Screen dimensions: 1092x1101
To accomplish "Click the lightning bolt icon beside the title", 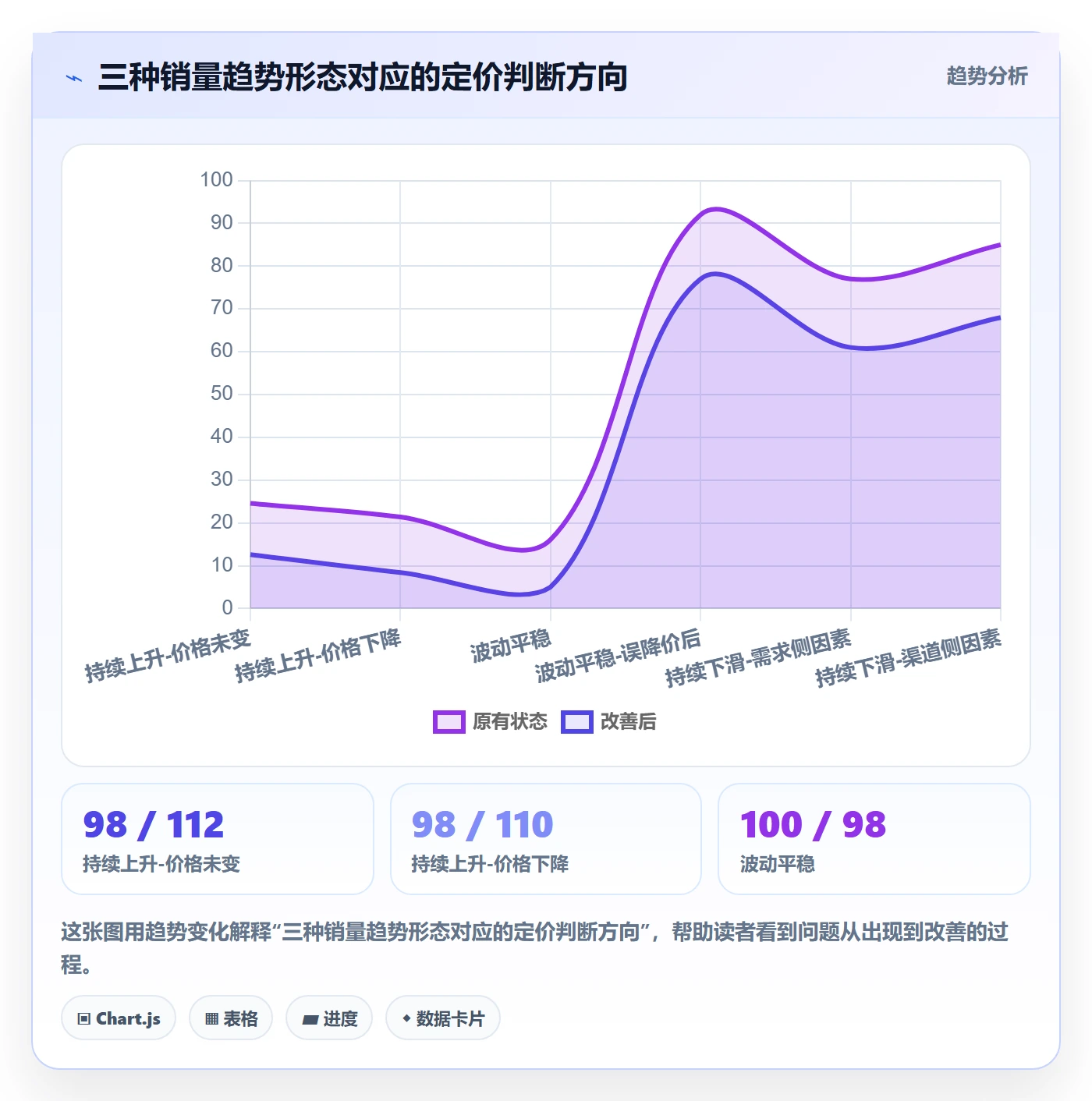I will pyautogui.click(x=74, y=78).
